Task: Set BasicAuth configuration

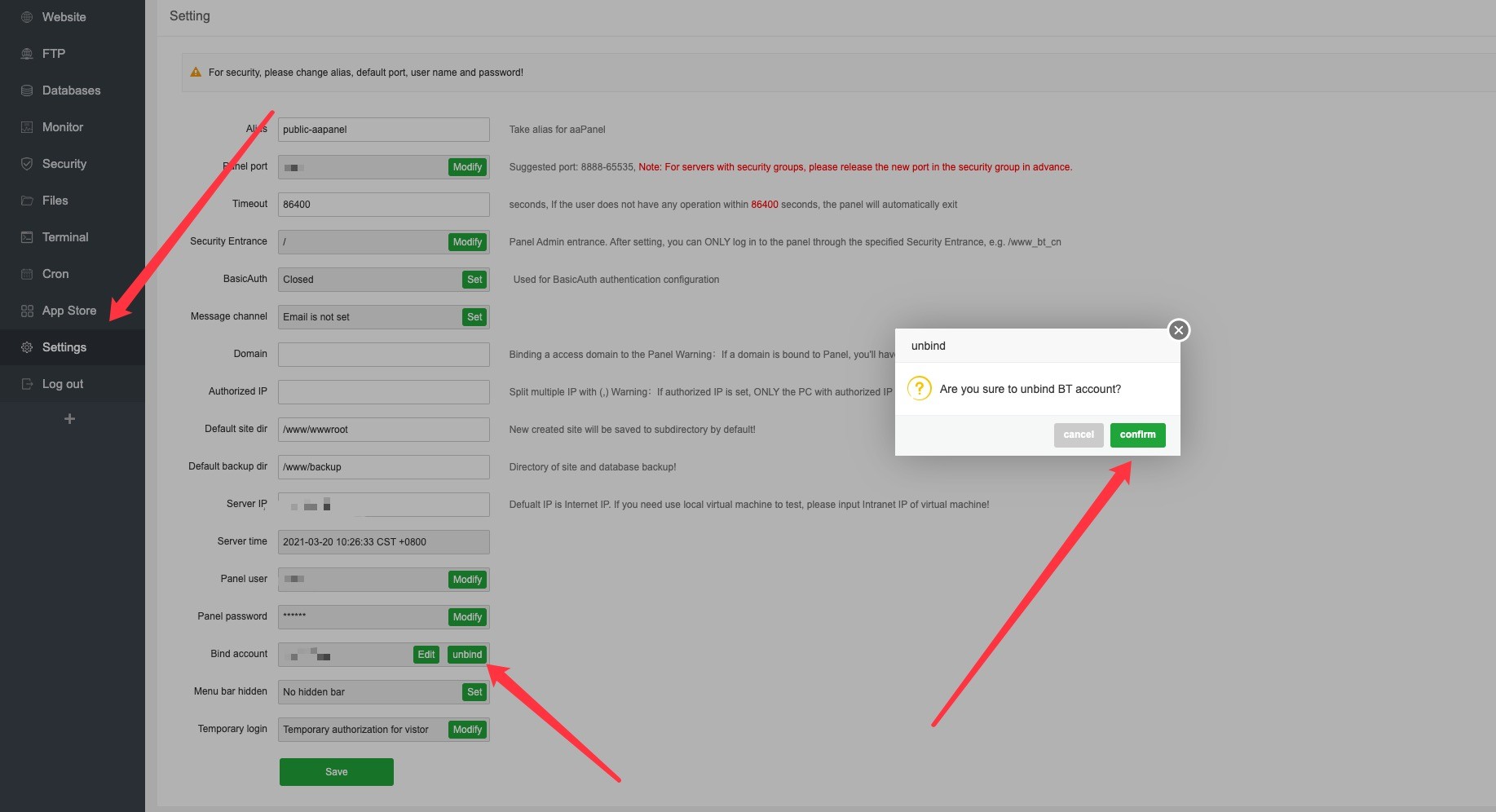Action: point(474,280)
